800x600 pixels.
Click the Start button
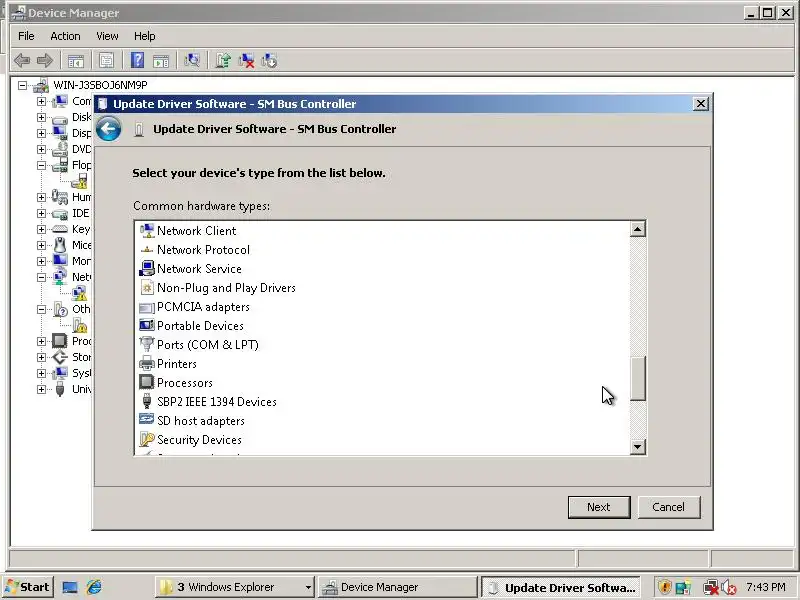(28, 587)
